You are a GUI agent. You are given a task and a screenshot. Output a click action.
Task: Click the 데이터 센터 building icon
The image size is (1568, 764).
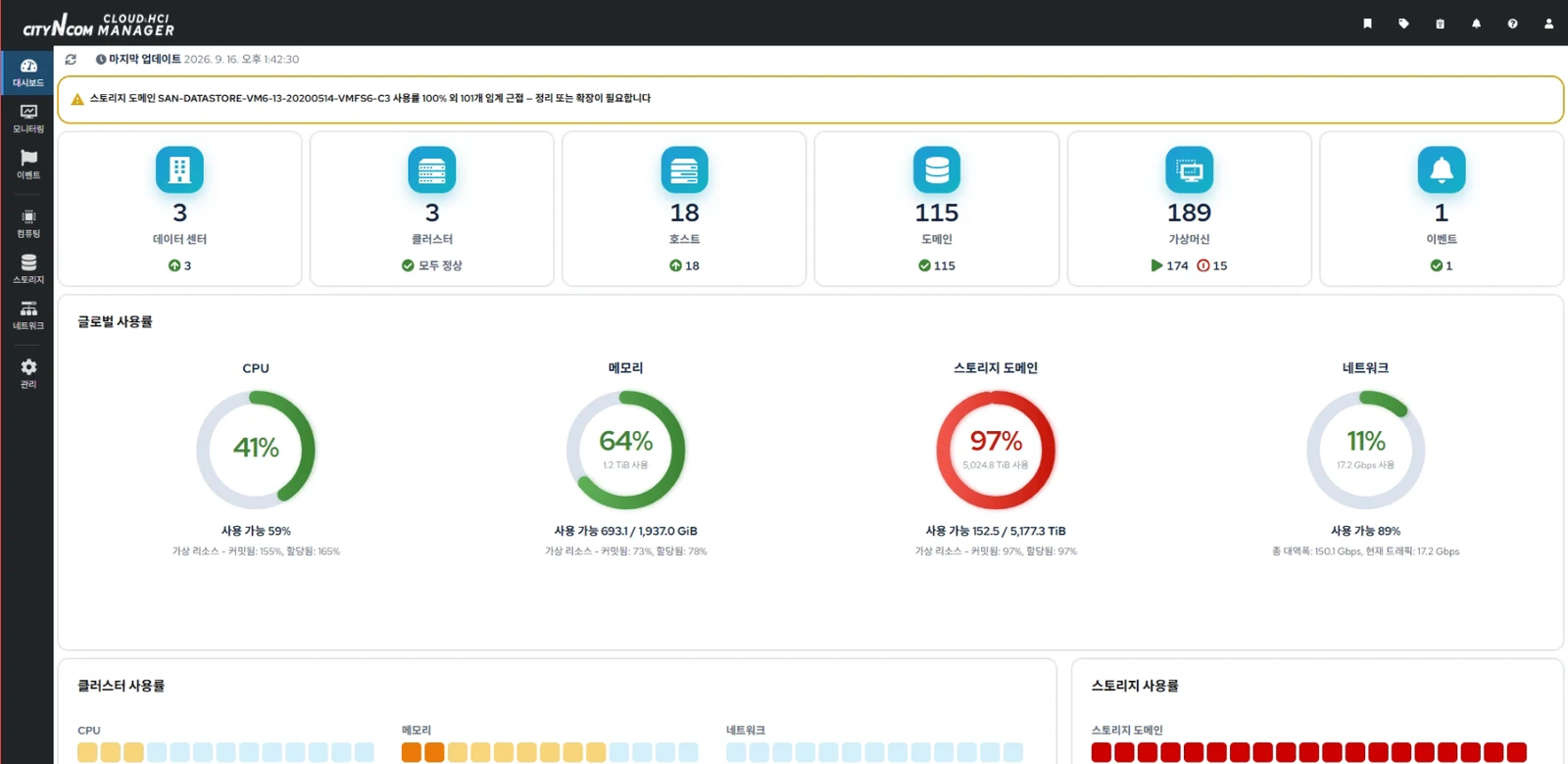[x=179, y=170]
